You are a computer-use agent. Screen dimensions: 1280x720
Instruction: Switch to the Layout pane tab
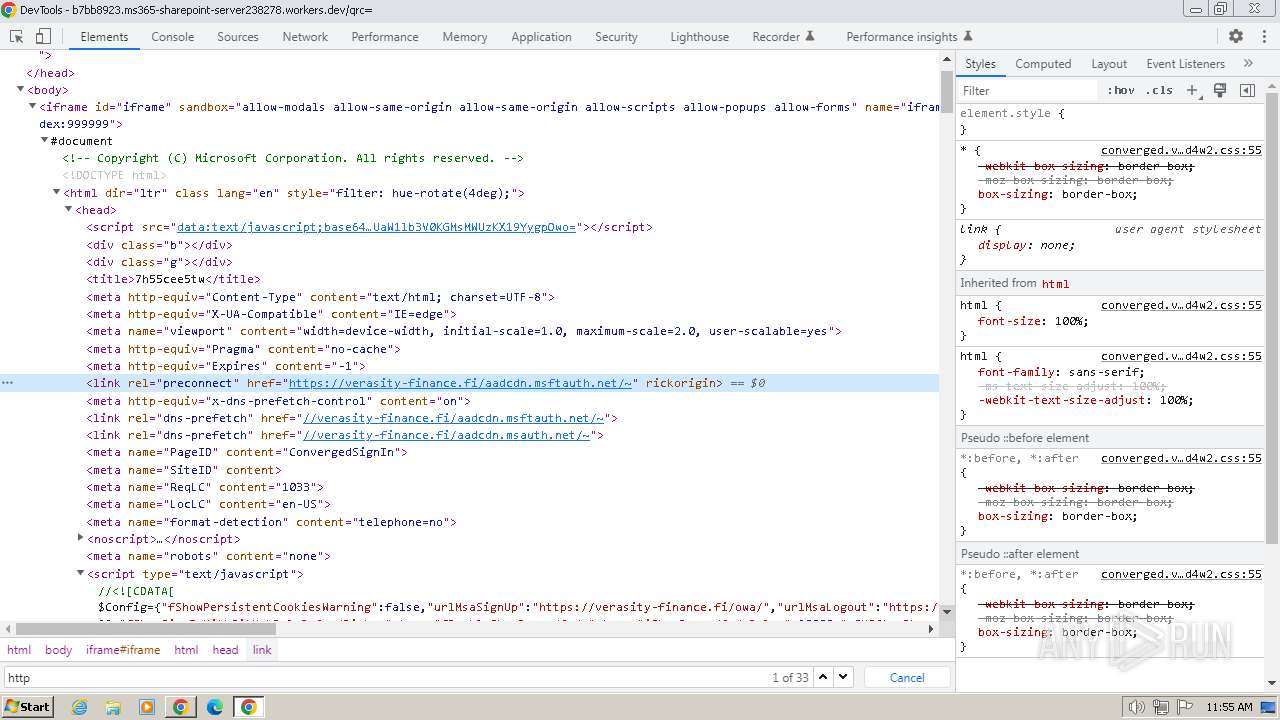(x=1109, y=63)
